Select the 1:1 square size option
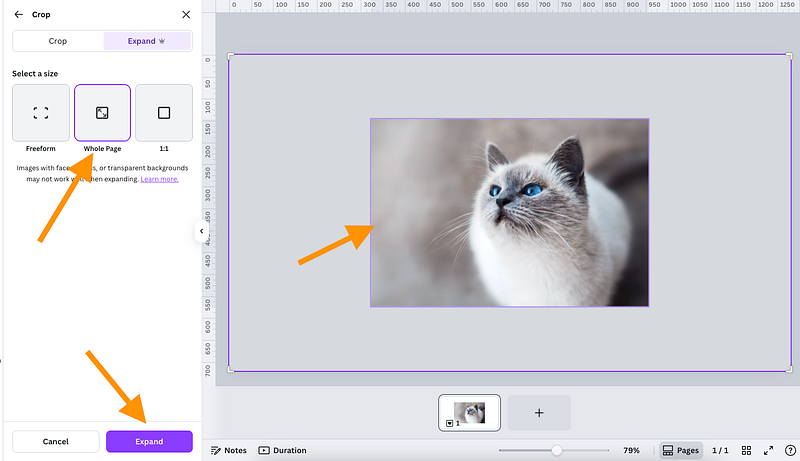 click(164, 113)
